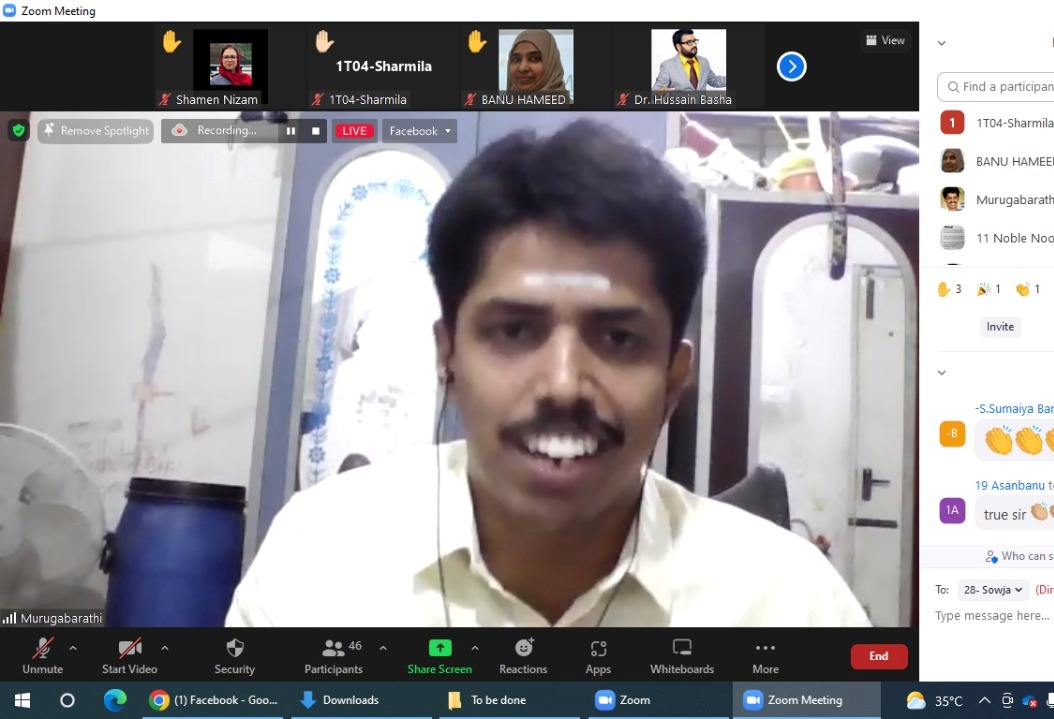Stop the recording

coord(315,131)
